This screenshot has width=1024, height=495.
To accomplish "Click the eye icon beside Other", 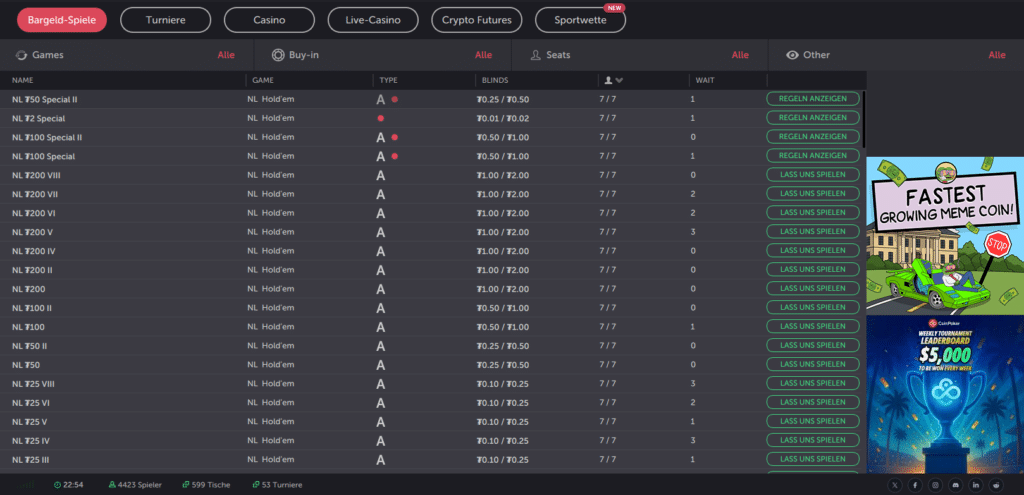I will 792,55.
